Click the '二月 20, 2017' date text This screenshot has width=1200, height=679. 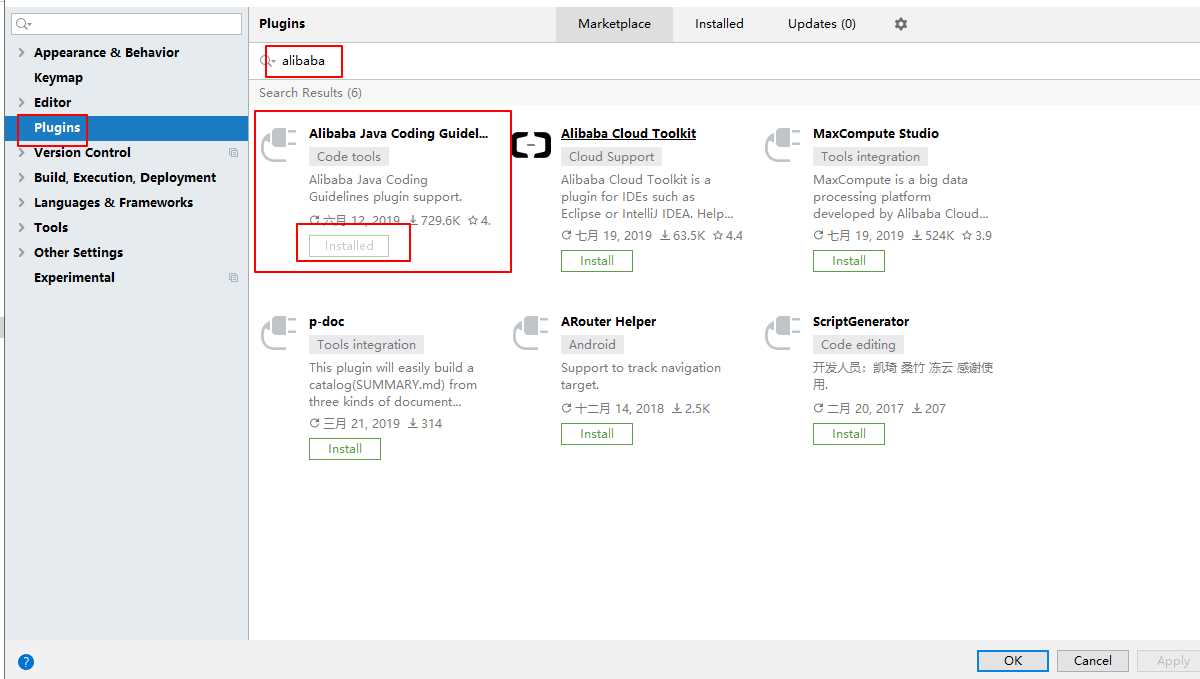[x=866, y=409]
